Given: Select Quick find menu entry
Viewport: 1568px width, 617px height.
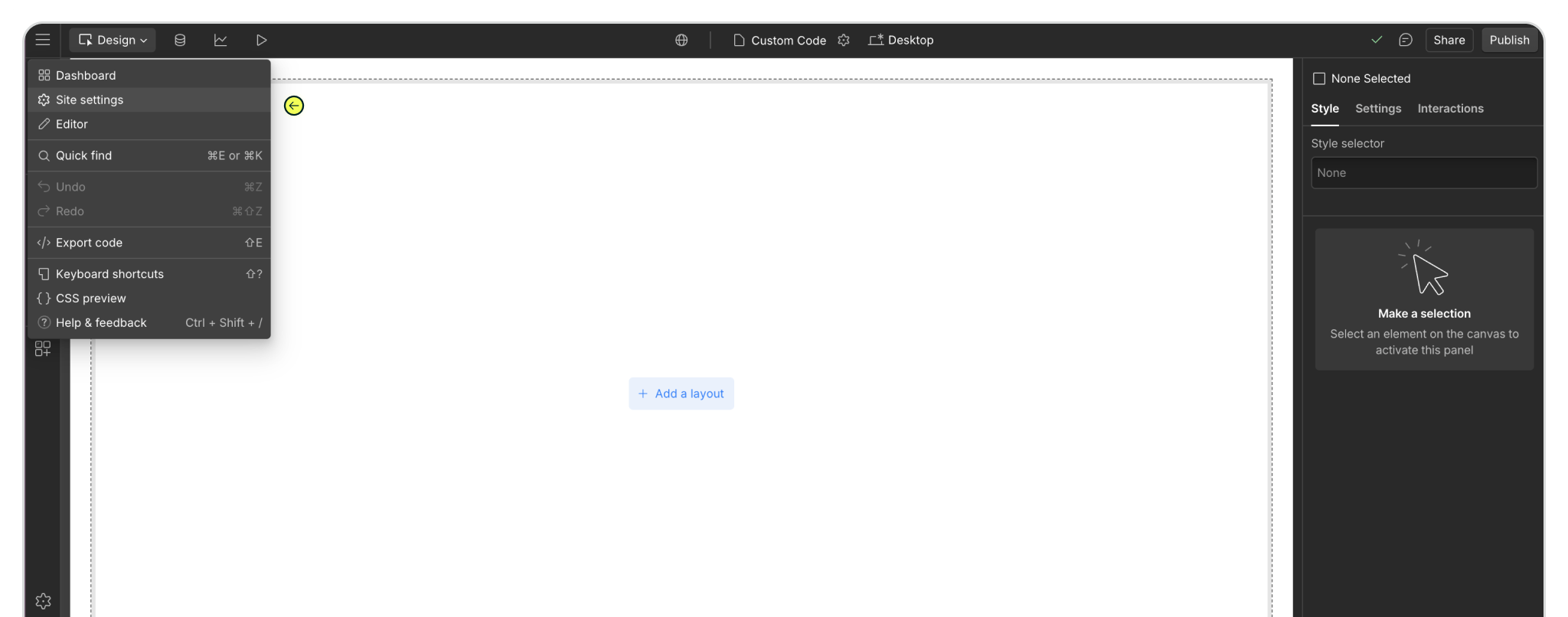Looking at the screenshot, I should (149, 155).
